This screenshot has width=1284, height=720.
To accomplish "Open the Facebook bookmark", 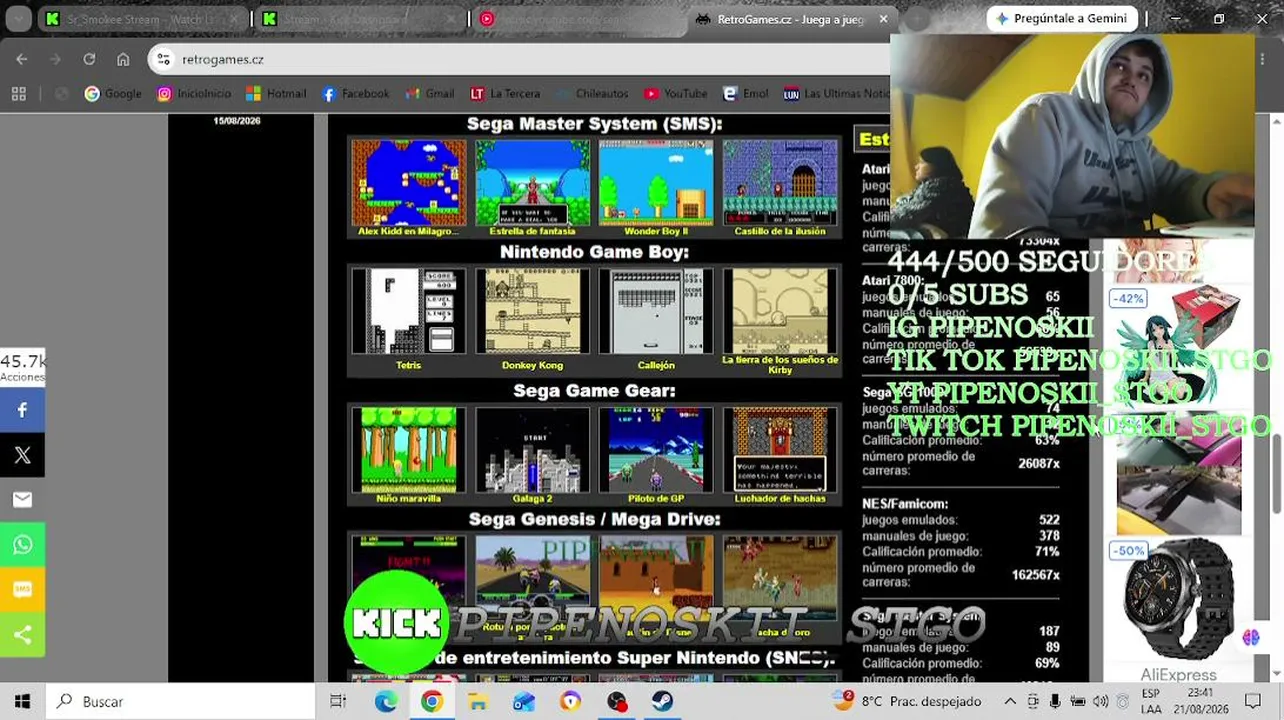I will click(x=356, y=94).
